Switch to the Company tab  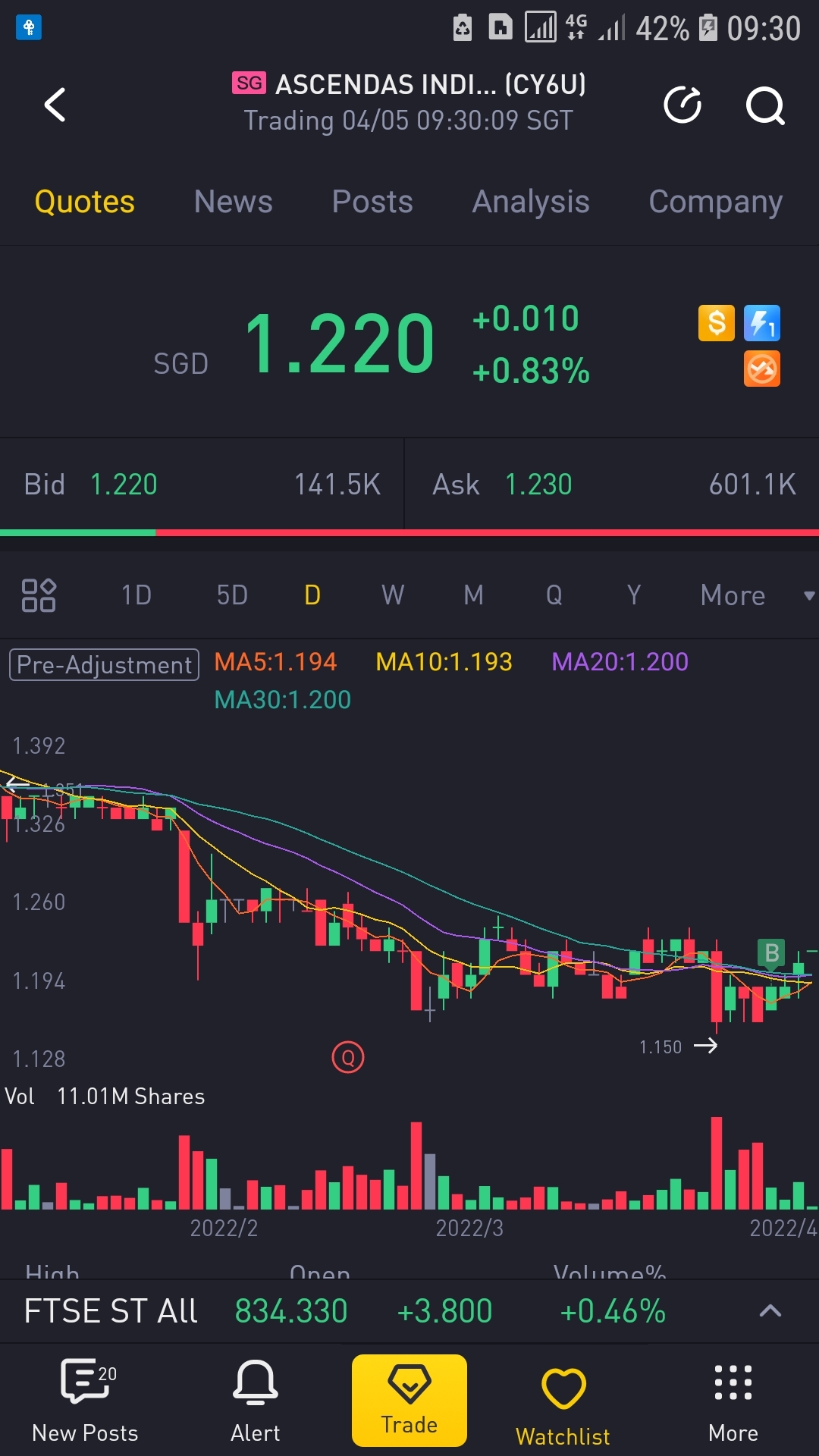tap(716, 202)
